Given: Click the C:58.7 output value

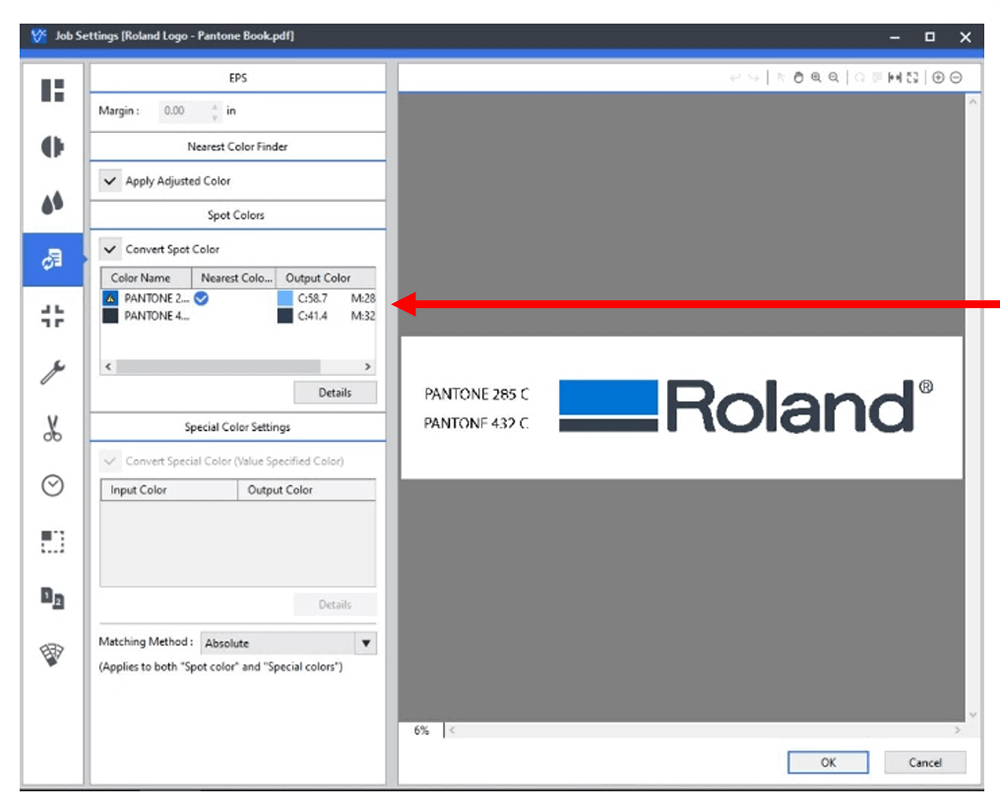Looking at the screenshot, I should tap(312, 298).
